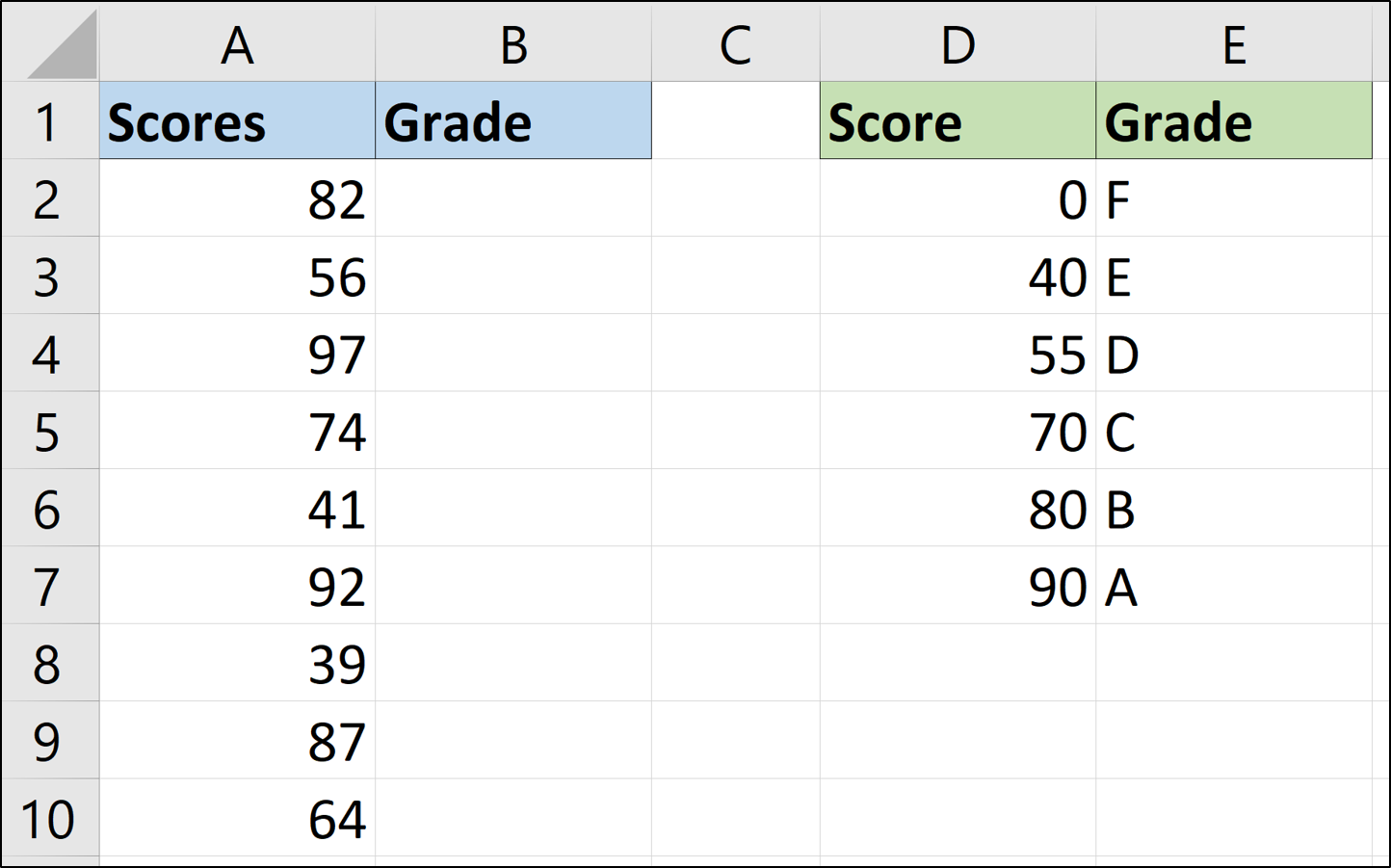Select column C header

[x=735, y=44]
